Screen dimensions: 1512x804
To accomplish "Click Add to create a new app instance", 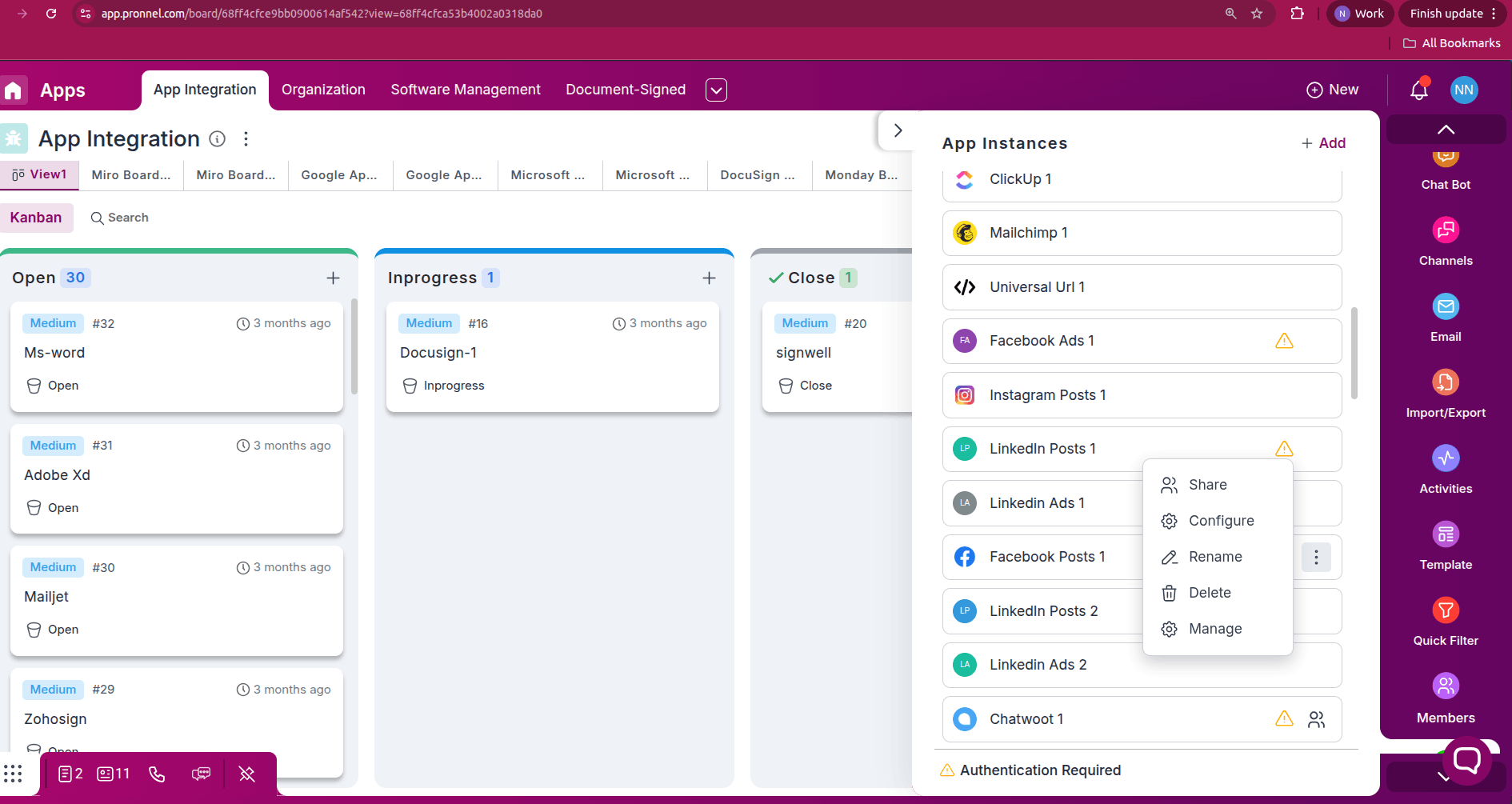I will click(1323, 143).
